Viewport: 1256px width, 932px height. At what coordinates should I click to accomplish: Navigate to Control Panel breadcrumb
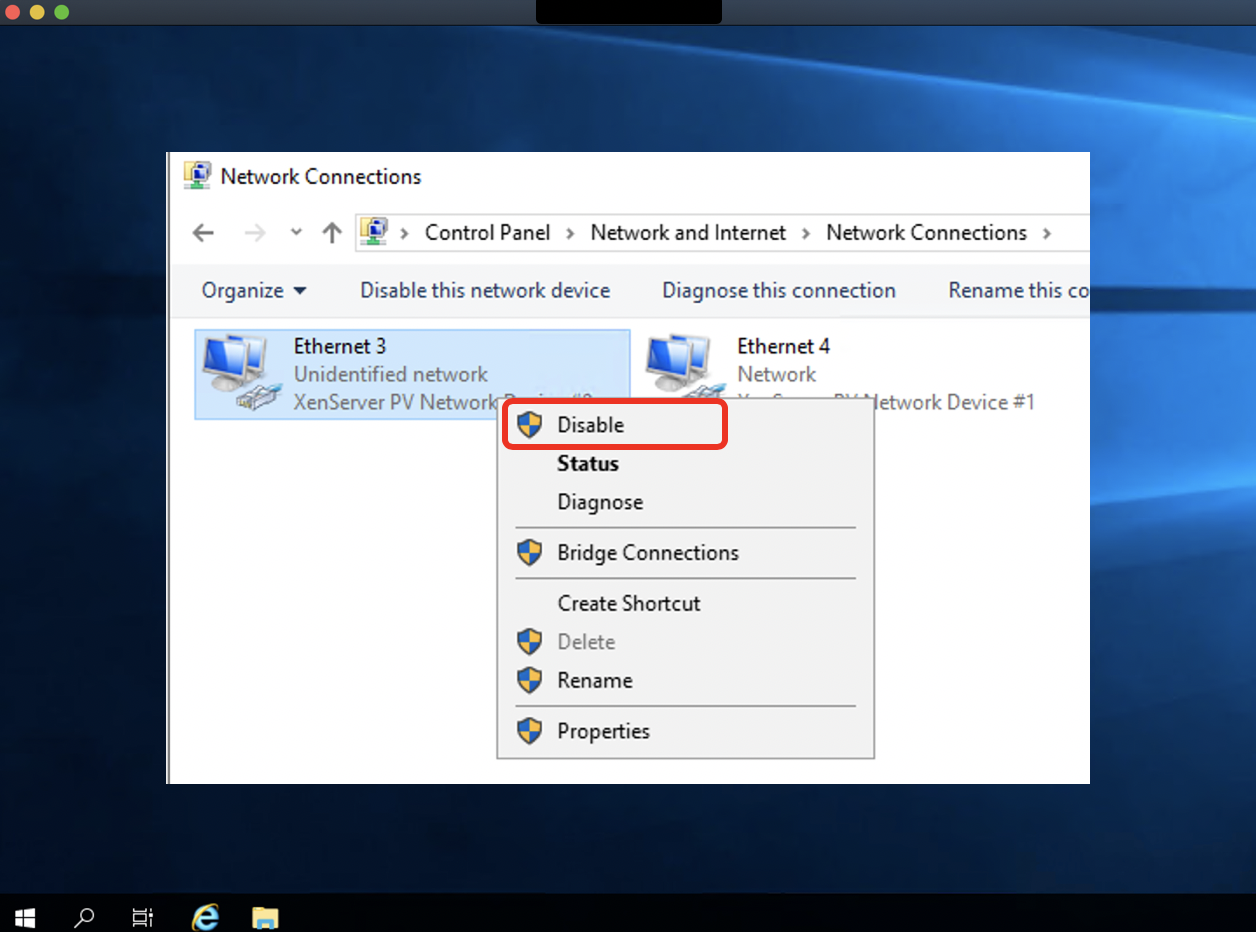click(x=487, y=233)
